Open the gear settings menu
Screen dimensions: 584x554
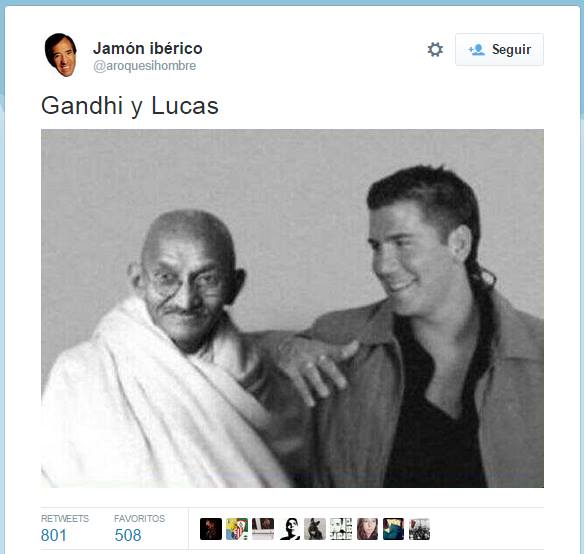[x=435, y=50]
